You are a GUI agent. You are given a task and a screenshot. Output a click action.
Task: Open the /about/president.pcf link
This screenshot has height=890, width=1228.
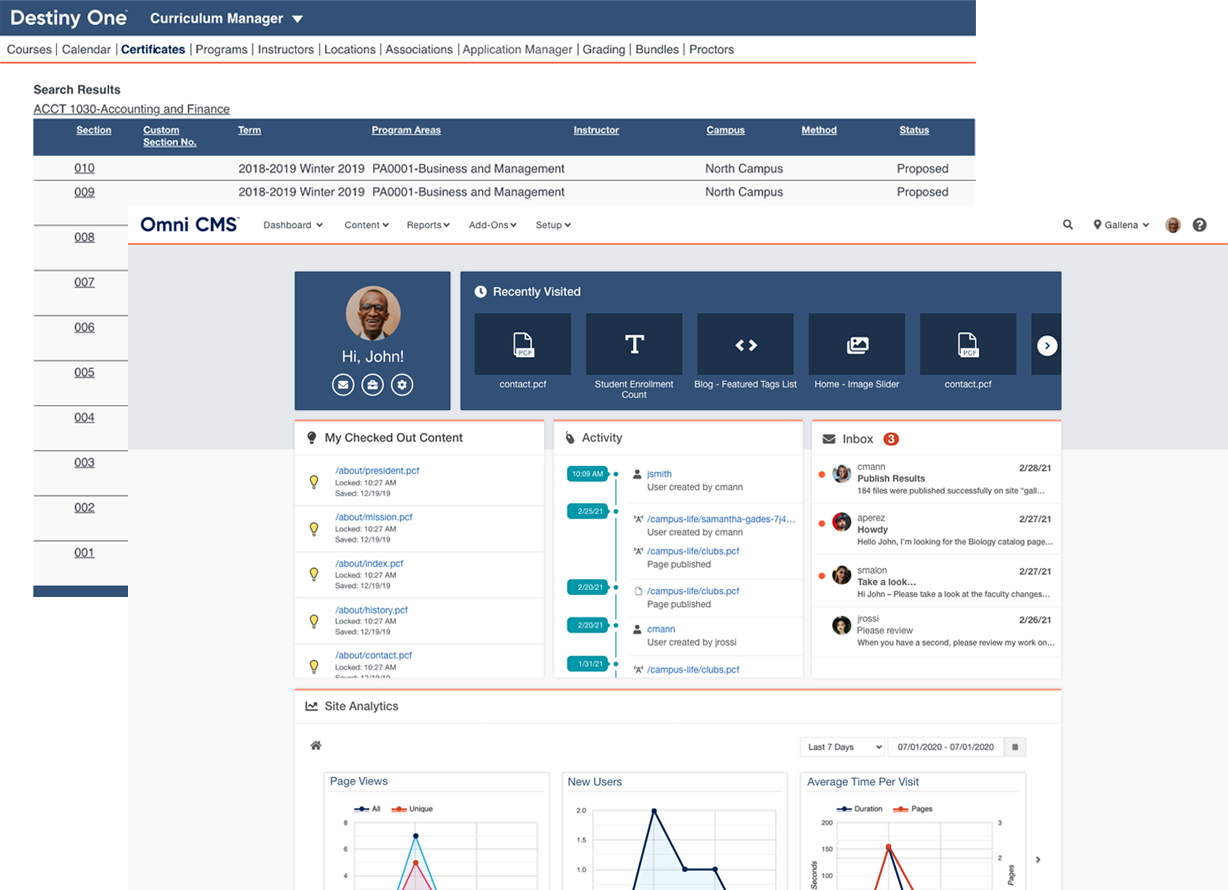pyautogui.click(x=377, y=470)
